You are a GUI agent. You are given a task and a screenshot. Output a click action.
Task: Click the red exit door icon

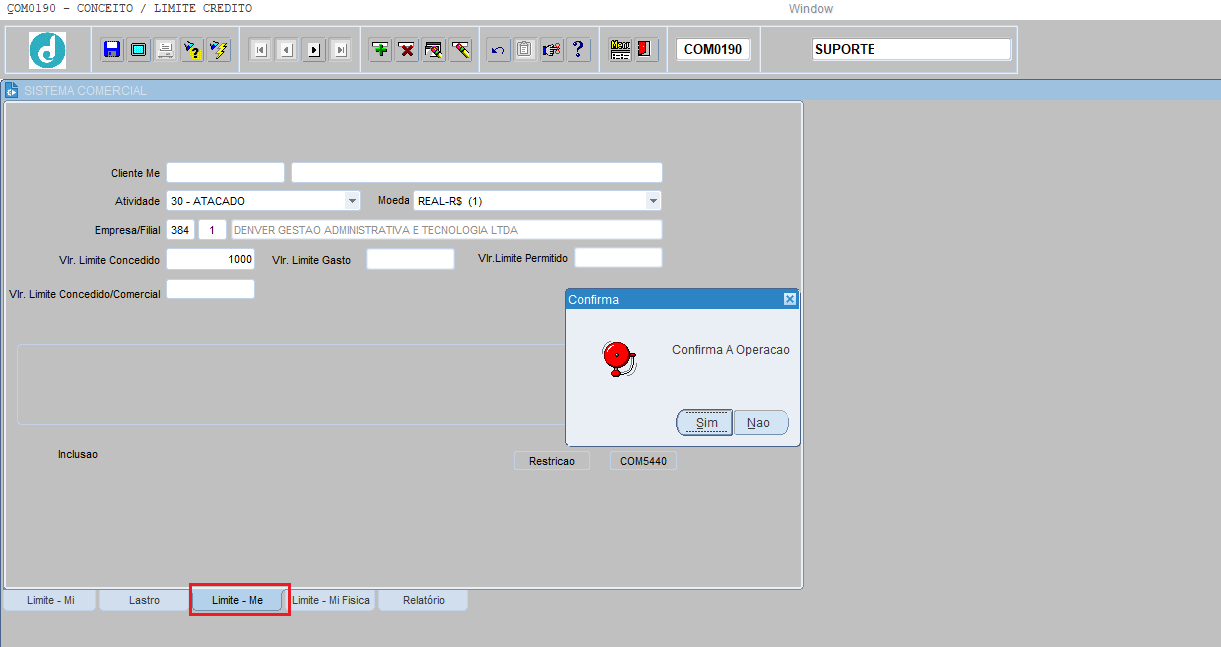point(646,49)
